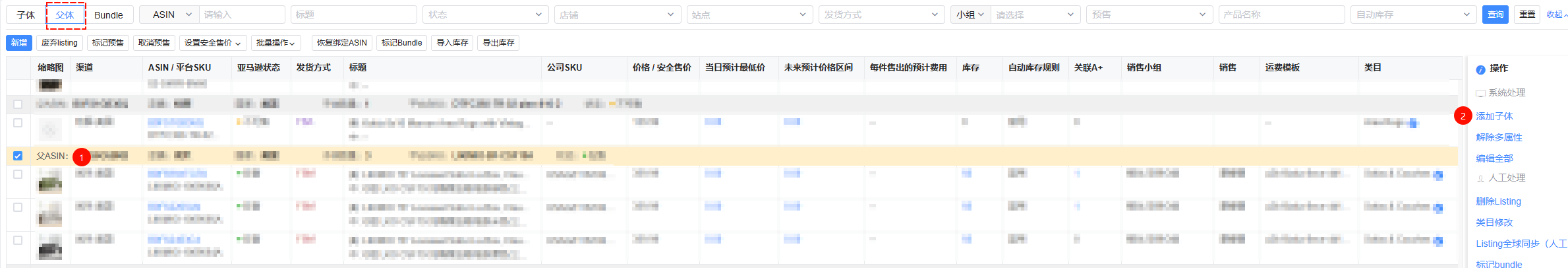Image resolution: width=1568 pixels, height=268 pixels.
Task: Switch to the Bundle tab
Action: 109,15
